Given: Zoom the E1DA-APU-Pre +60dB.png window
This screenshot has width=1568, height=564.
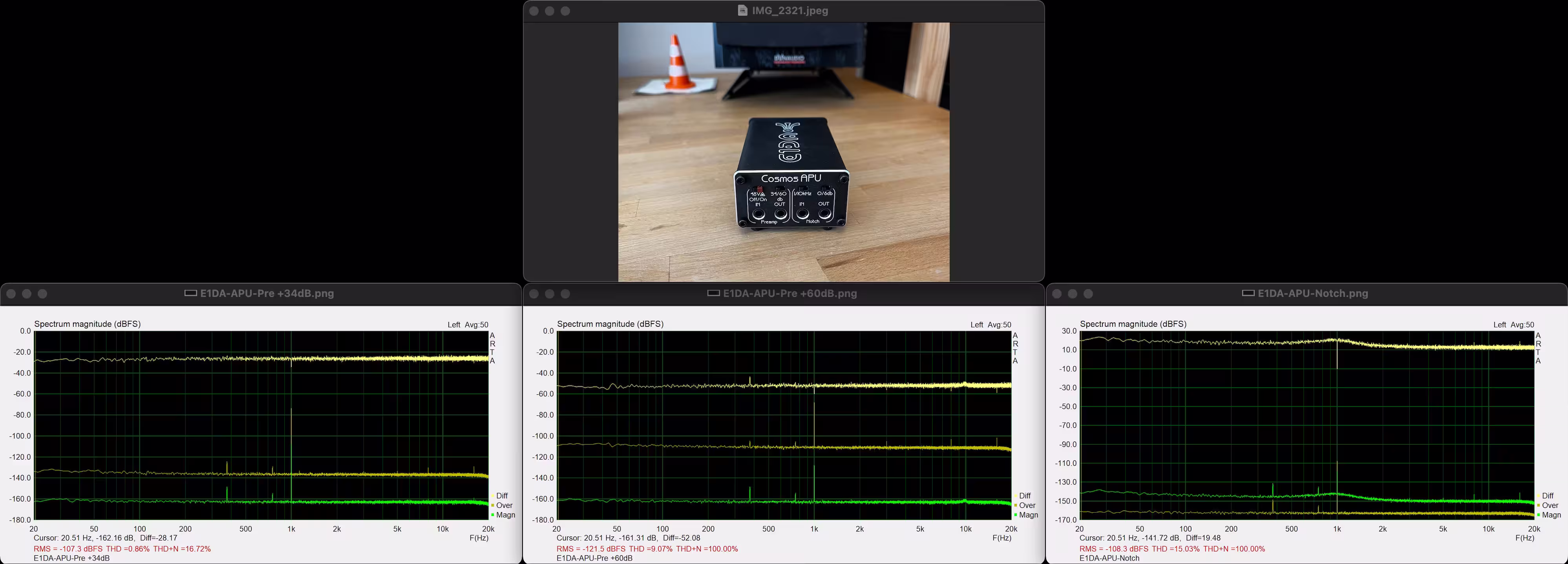Looking at the screenshot, I should coord(565,293).
